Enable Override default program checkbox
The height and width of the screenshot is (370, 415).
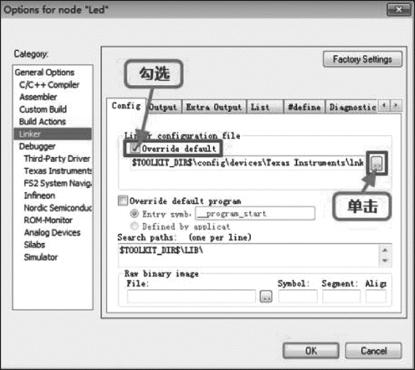(x=123, y=201)
